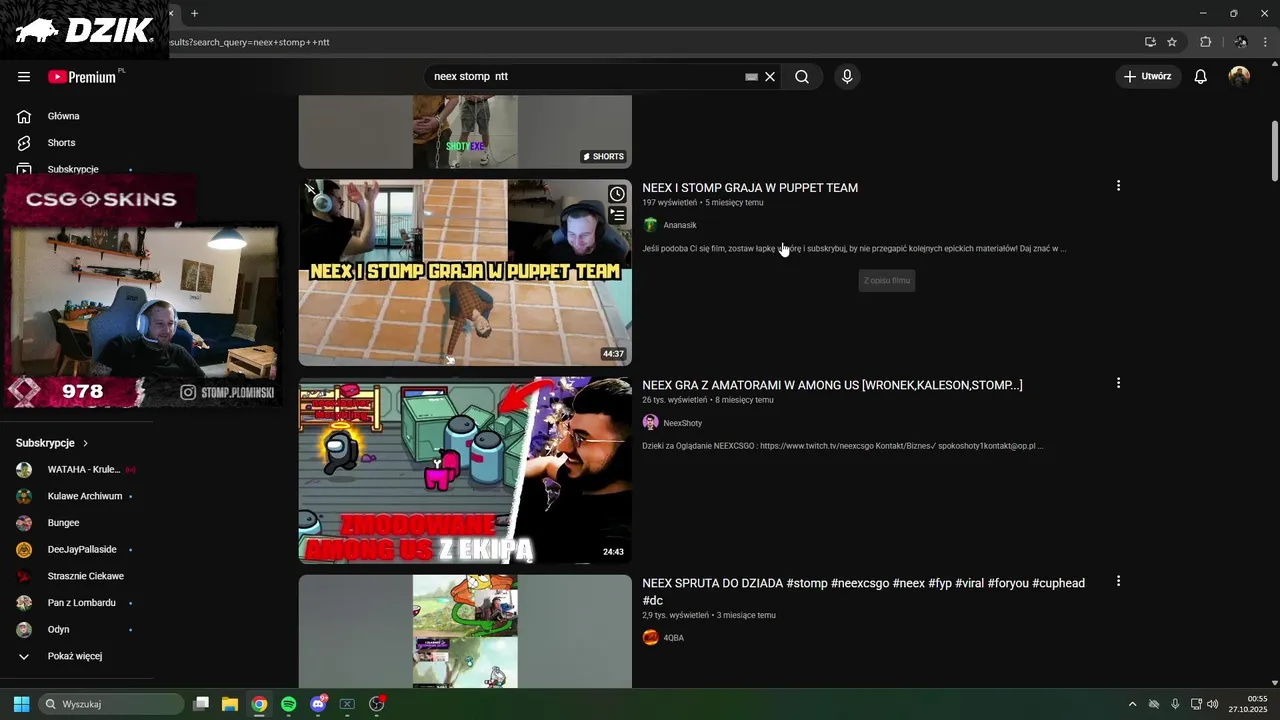Open Discord from the taskbar
1280x720 pixels.
pos(318,704)
